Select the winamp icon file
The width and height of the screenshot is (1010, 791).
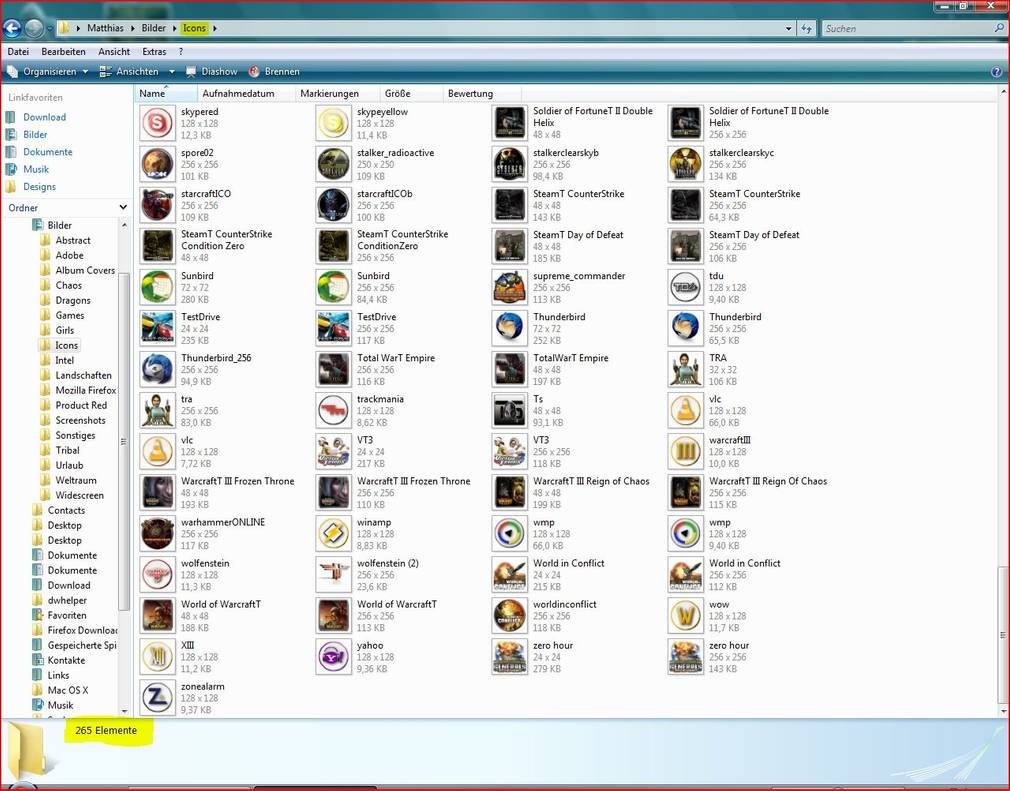[x=334, y=534]
